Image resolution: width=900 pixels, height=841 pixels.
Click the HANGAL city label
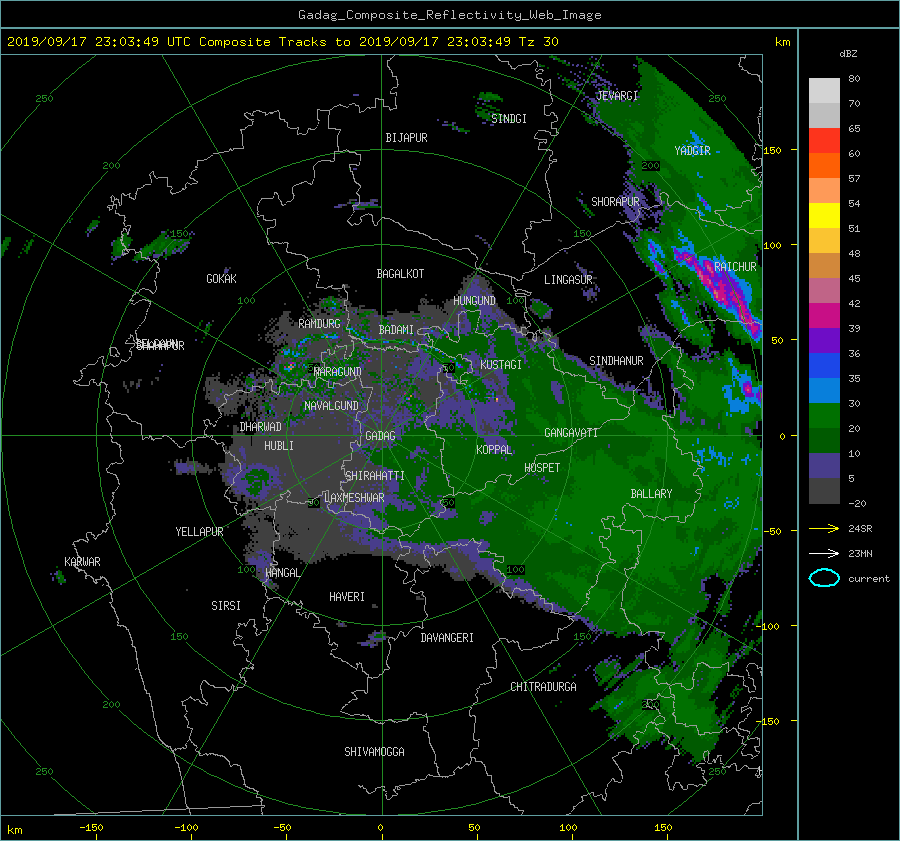pos(282,573)
